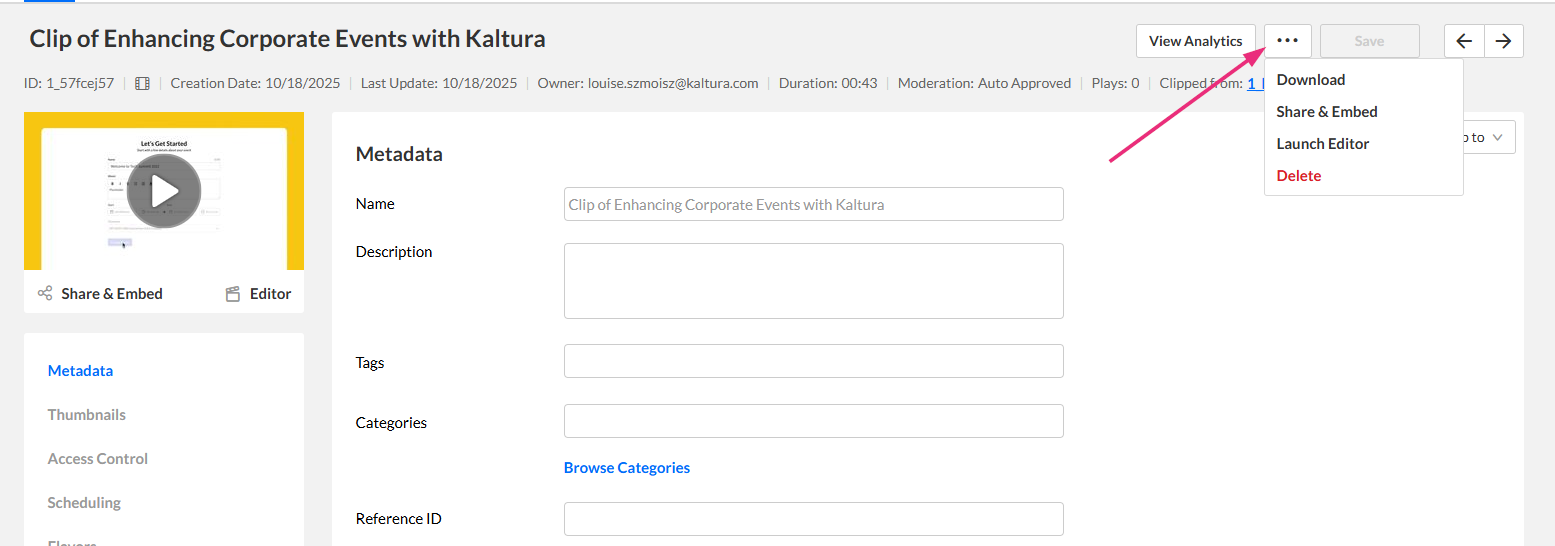Open the Thumbnails section
Image resolution: width=1555 pixels, height=546 pixels.
86,415
